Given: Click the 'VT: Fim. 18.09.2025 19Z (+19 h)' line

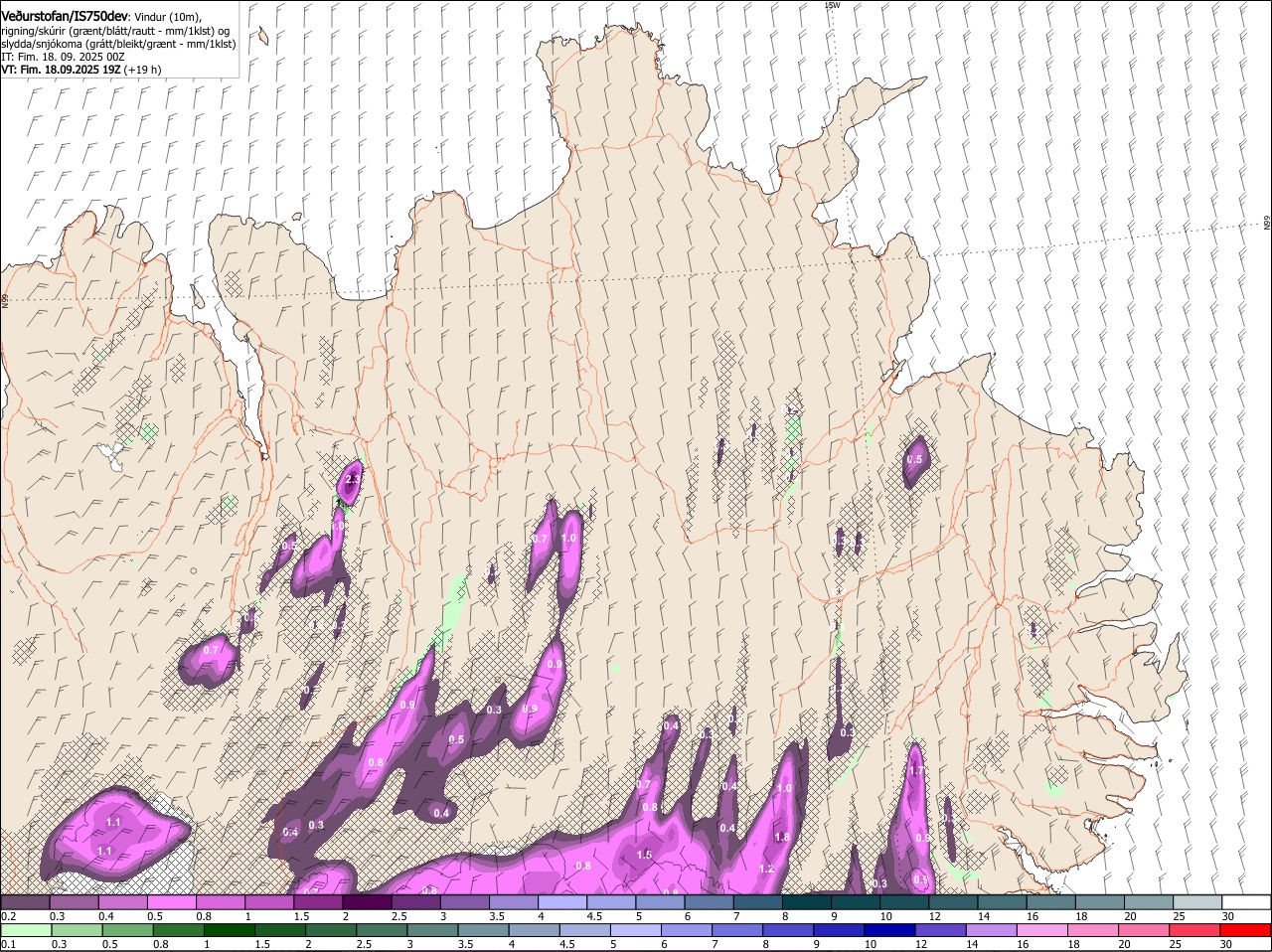Looking at the screenshot, I should point(81,70).
